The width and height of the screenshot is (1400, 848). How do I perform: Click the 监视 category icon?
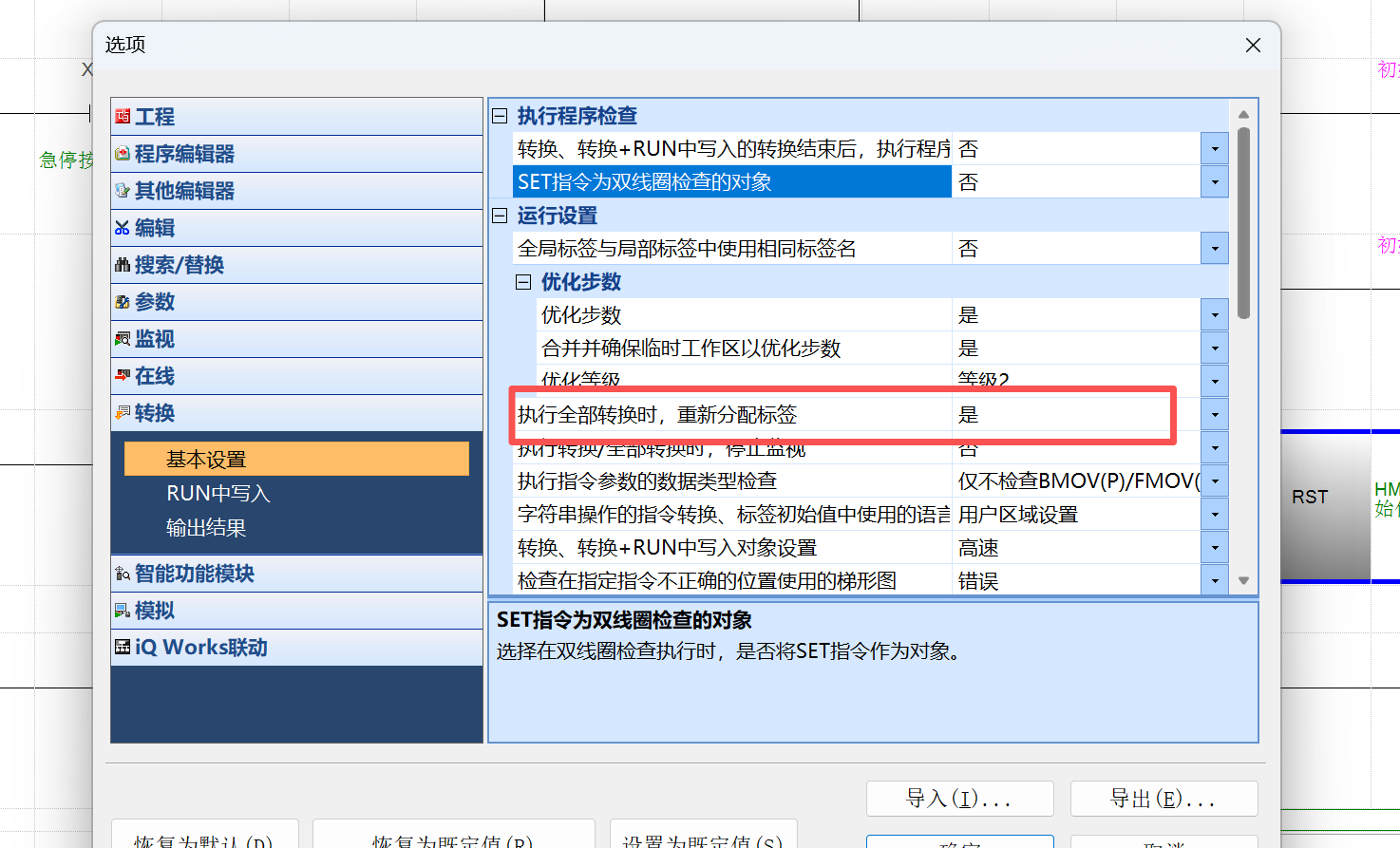123,339
